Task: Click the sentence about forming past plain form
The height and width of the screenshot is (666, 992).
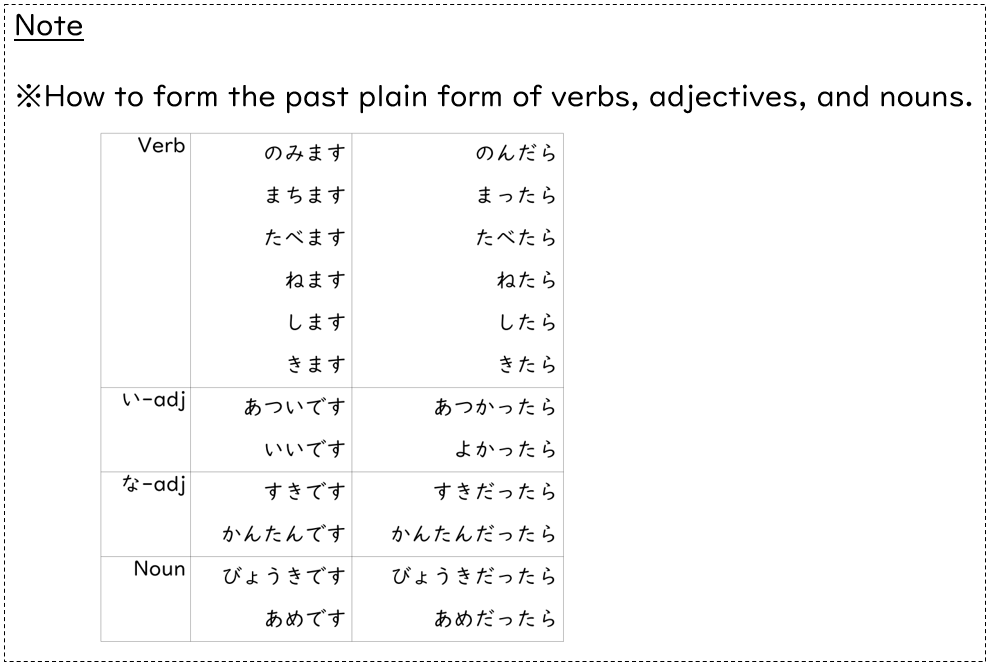Action: coord(494,97)
